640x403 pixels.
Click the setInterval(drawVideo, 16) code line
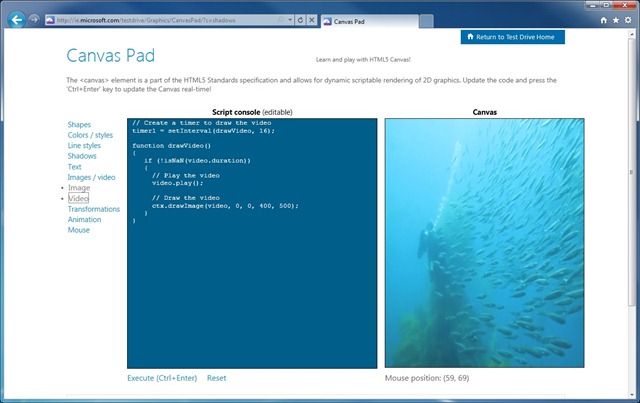tap(203, 131)
